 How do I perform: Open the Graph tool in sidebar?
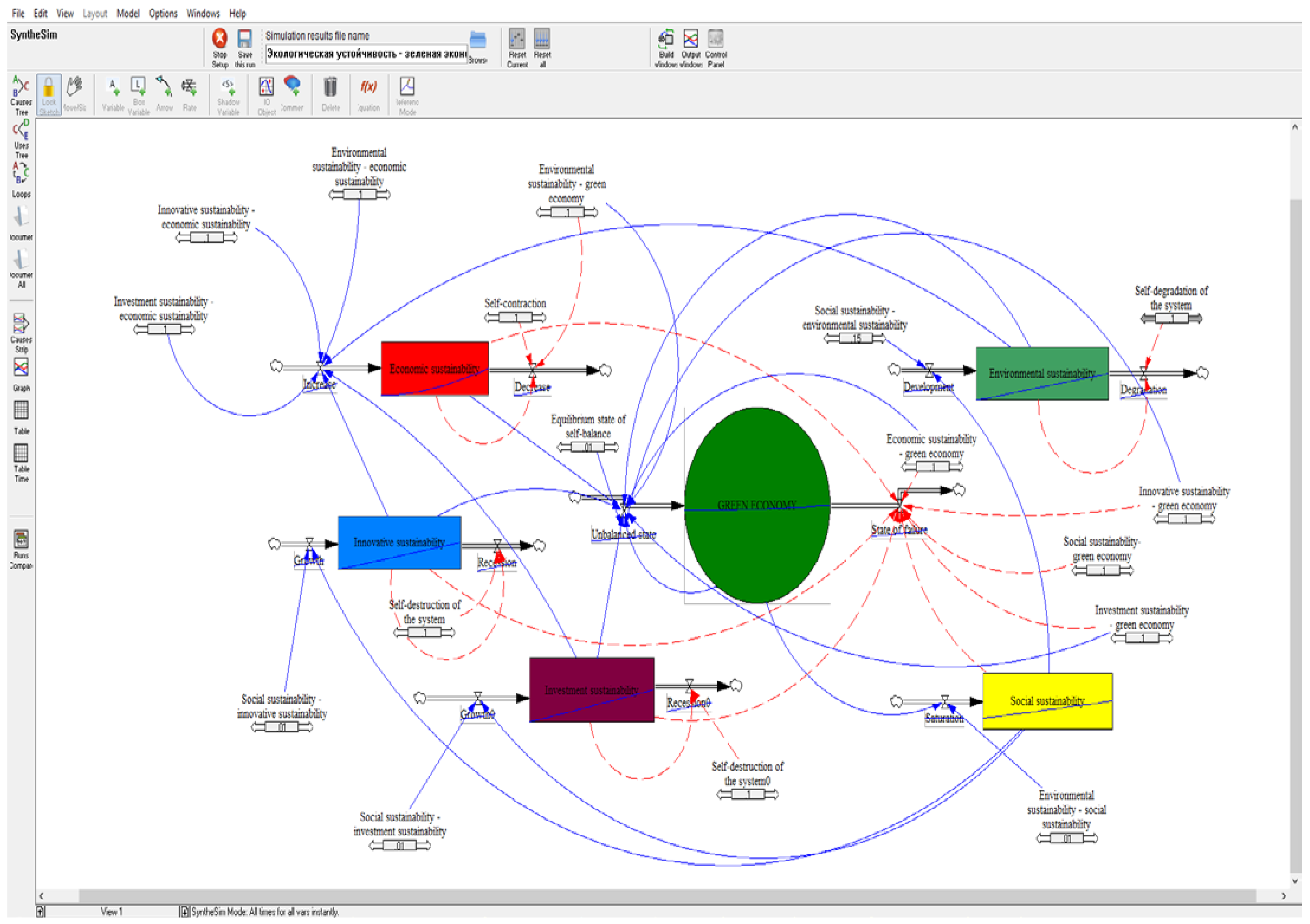coord(21,369)
